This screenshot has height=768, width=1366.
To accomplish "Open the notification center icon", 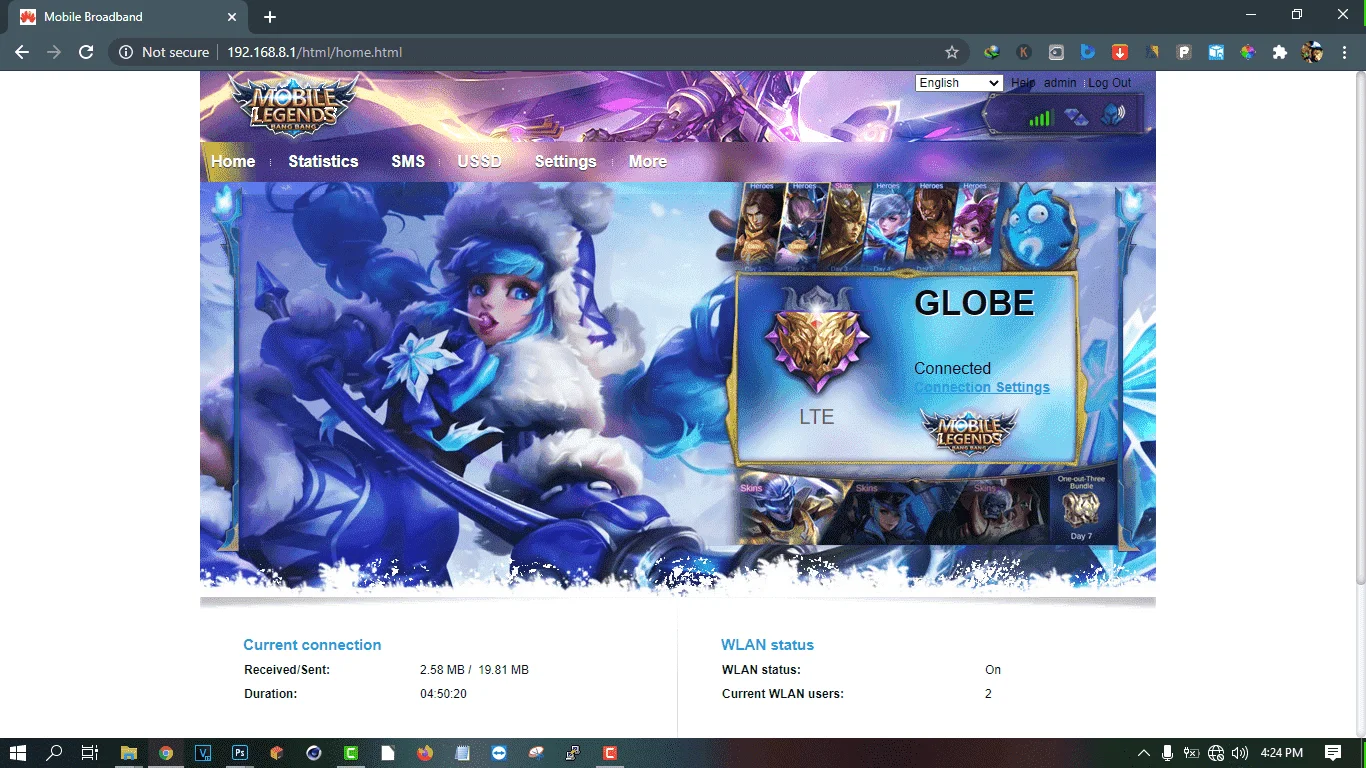I will [x=1333, y=753].
